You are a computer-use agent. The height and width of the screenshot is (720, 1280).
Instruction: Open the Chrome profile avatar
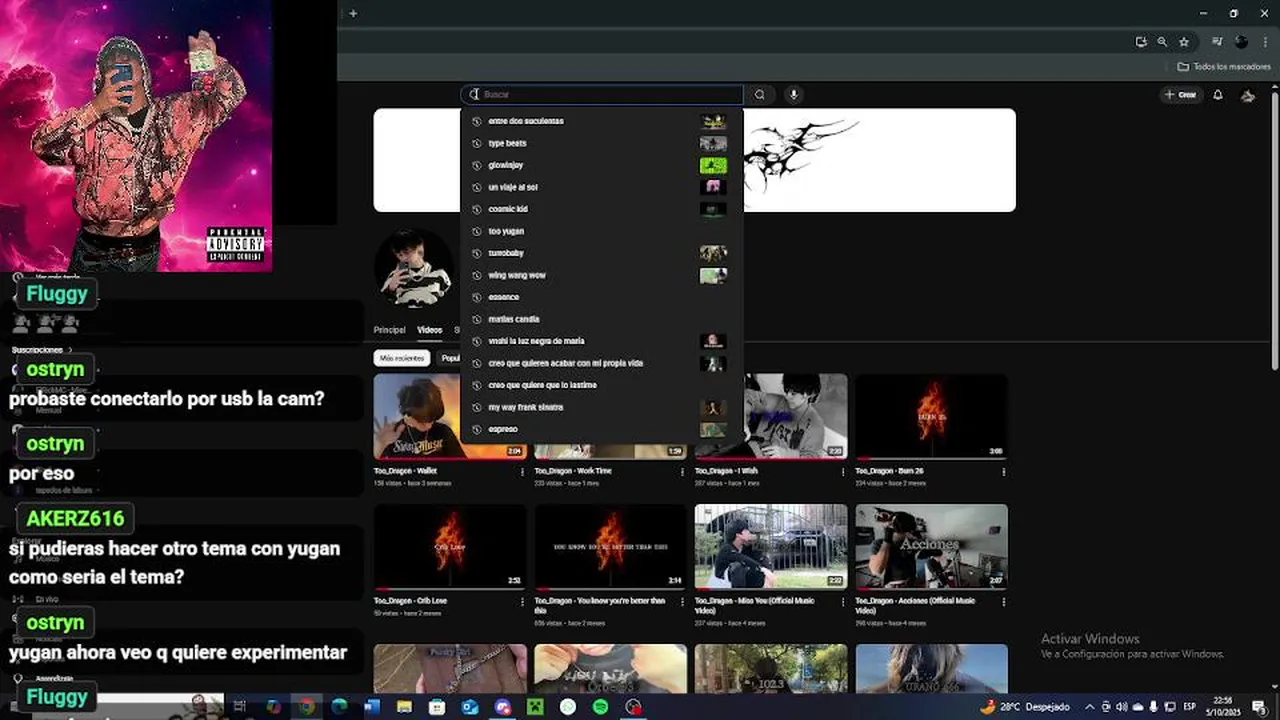[1241, 42]
